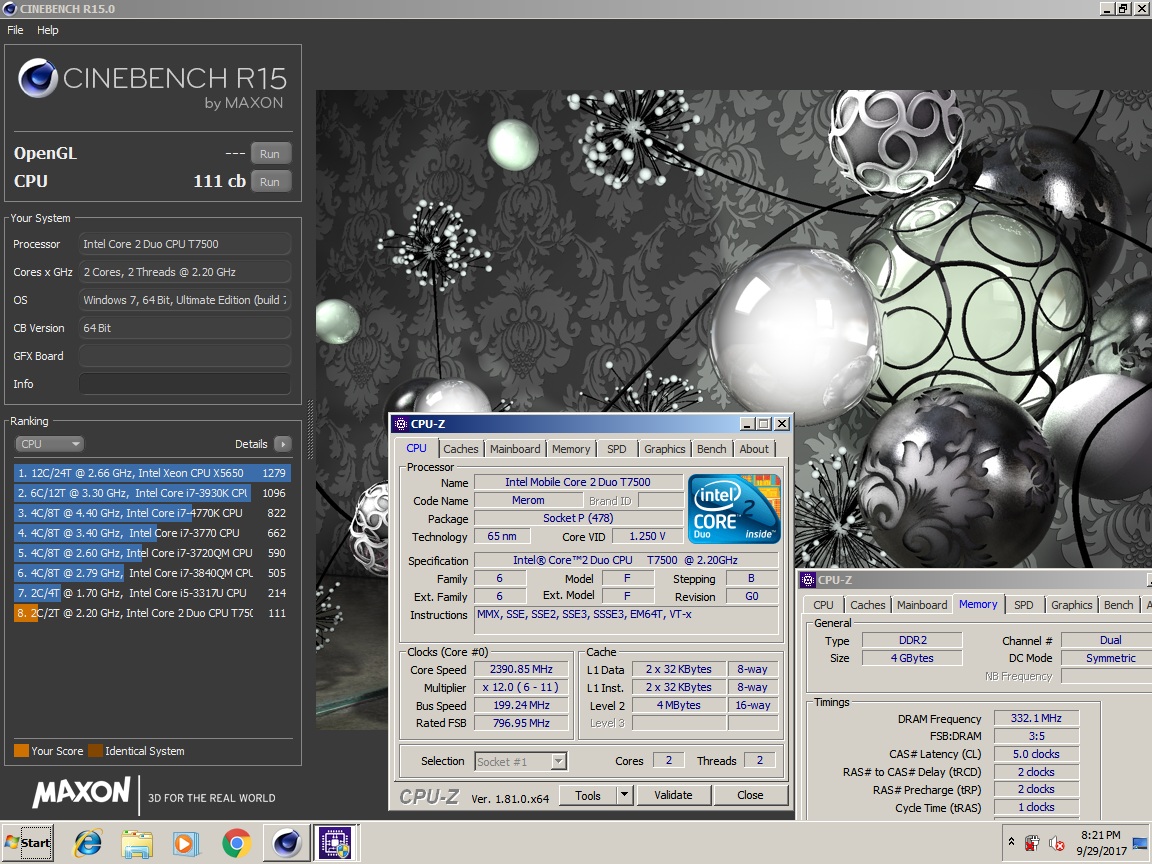Click the Core Speed value 2390.85 MHz

[521, 669]
